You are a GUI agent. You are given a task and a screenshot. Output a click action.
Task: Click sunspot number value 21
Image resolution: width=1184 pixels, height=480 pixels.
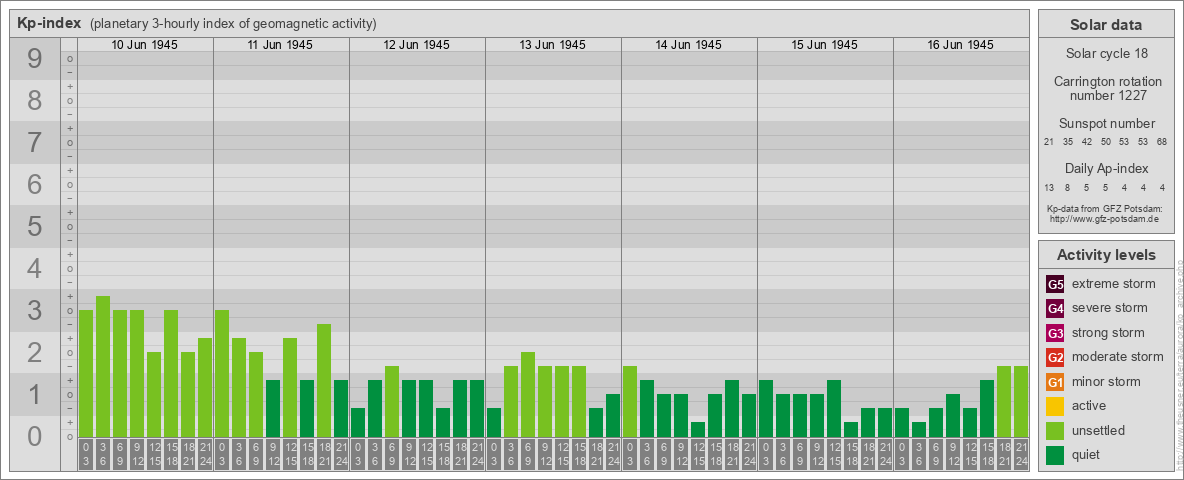1049,142
